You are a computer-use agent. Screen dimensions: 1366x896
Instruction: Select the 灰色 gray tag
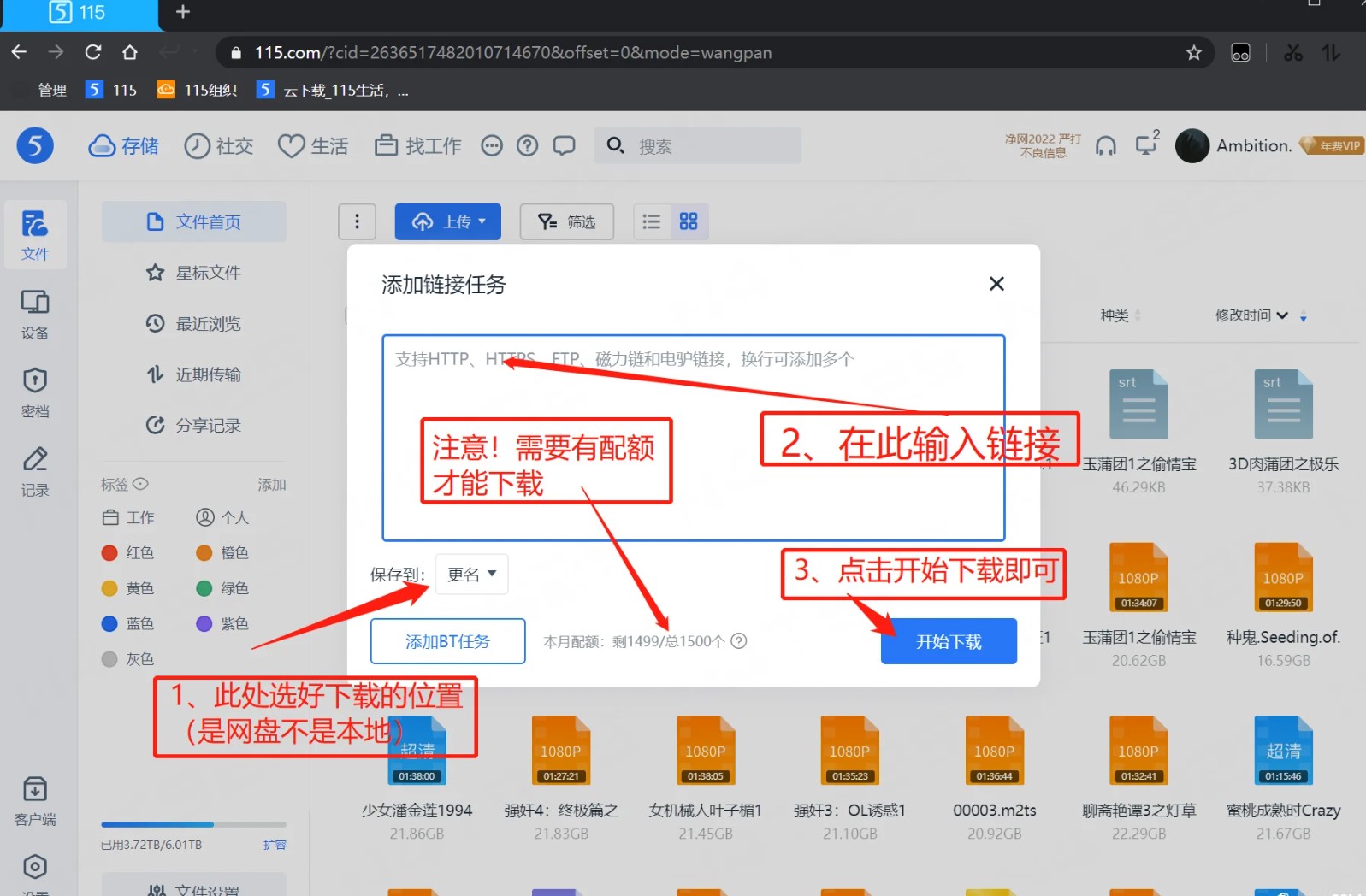pos(128,659)
